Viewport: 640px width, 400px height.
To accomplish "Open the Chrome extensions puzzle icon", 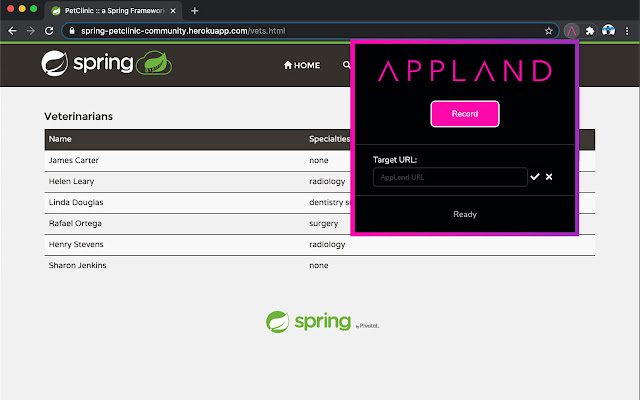I will click(590, 31).
